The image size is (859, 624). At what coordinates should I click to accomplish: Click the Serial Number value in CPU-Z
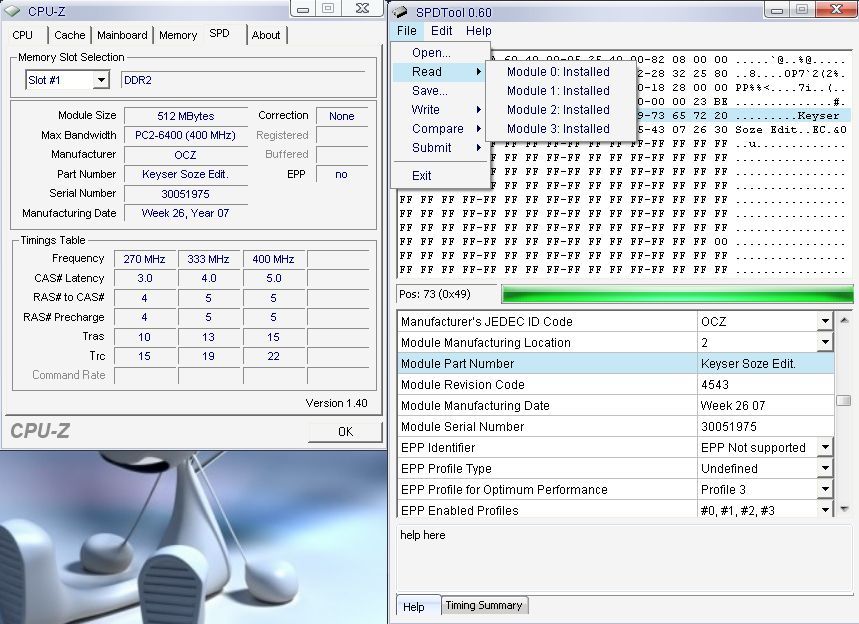tap(186, 194)
